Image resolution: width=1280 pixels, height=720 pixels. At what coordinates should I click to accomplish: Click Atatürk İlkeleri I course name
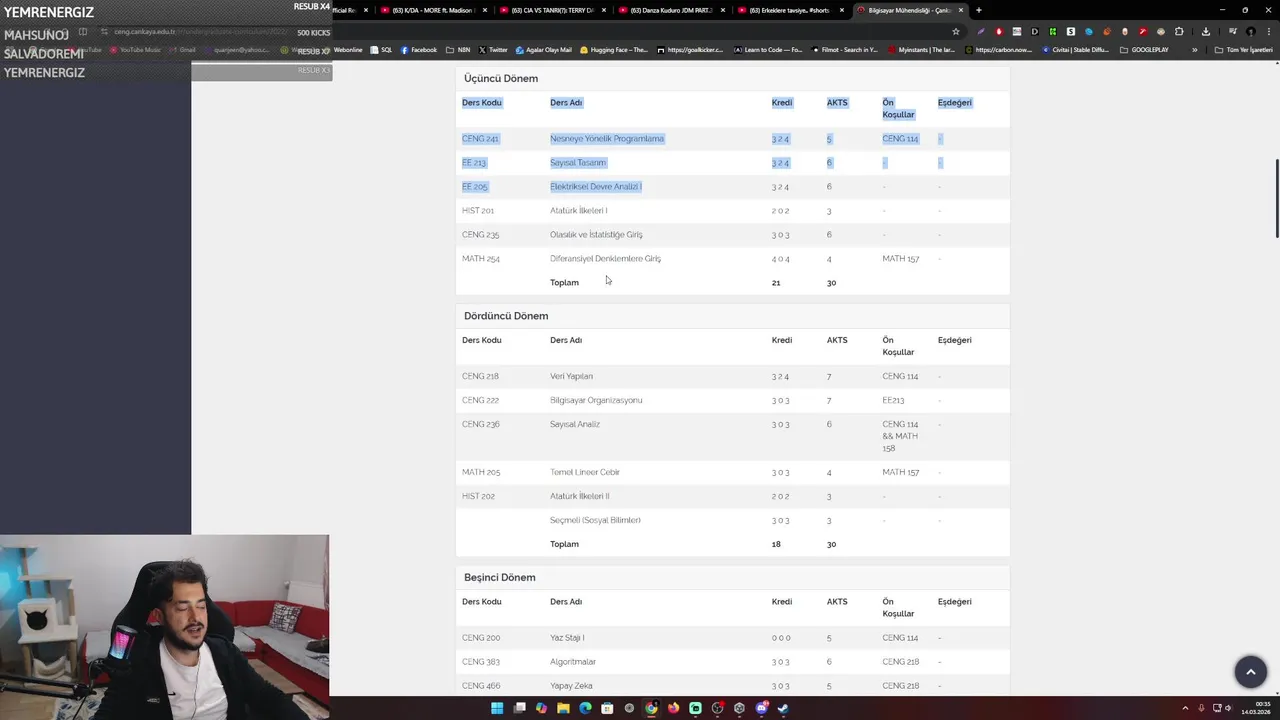coord(578,211)
